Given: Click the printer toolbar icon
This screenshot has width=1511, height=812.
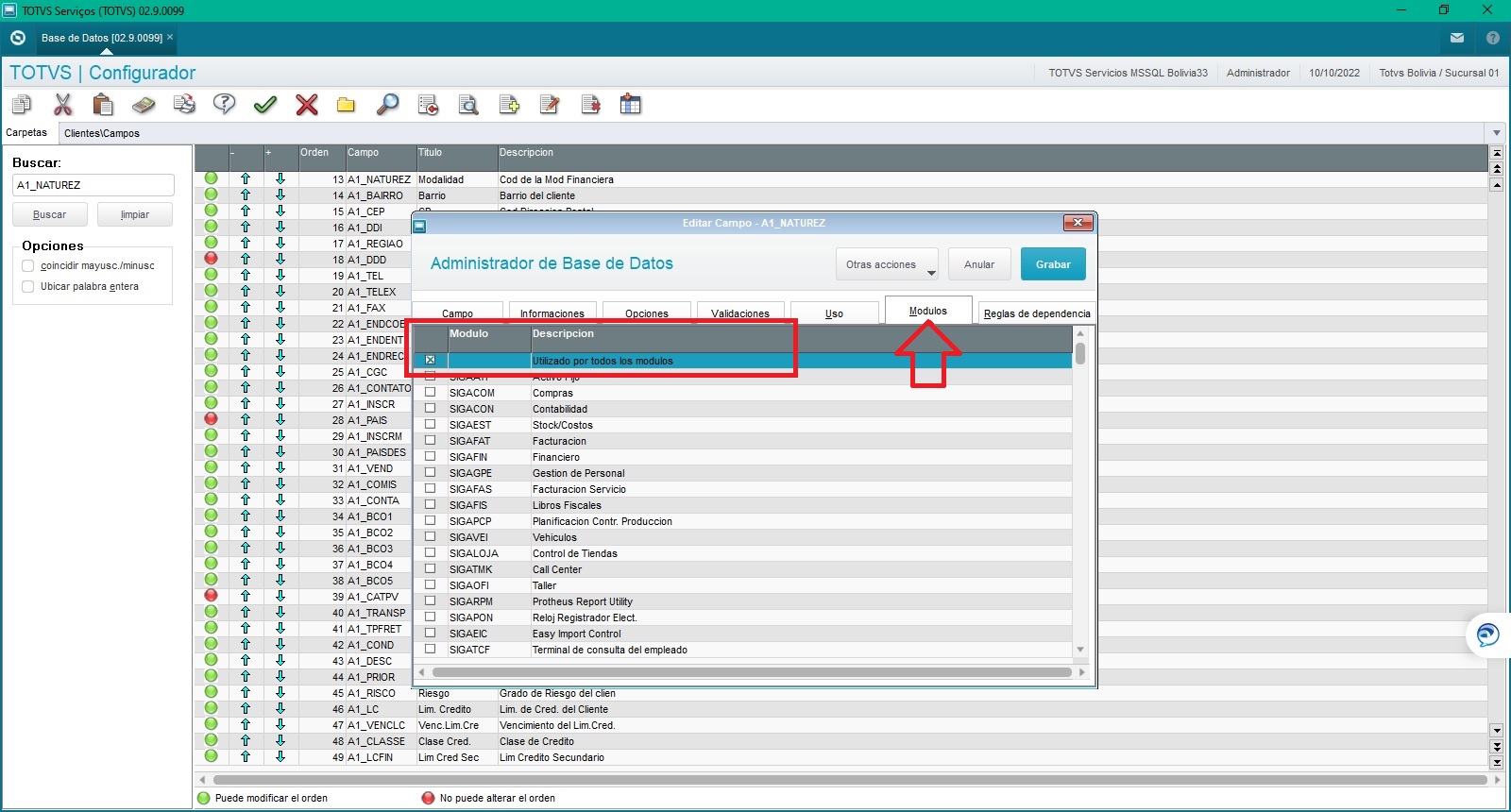Looking at the screenshot, I should tap(184, 104).
